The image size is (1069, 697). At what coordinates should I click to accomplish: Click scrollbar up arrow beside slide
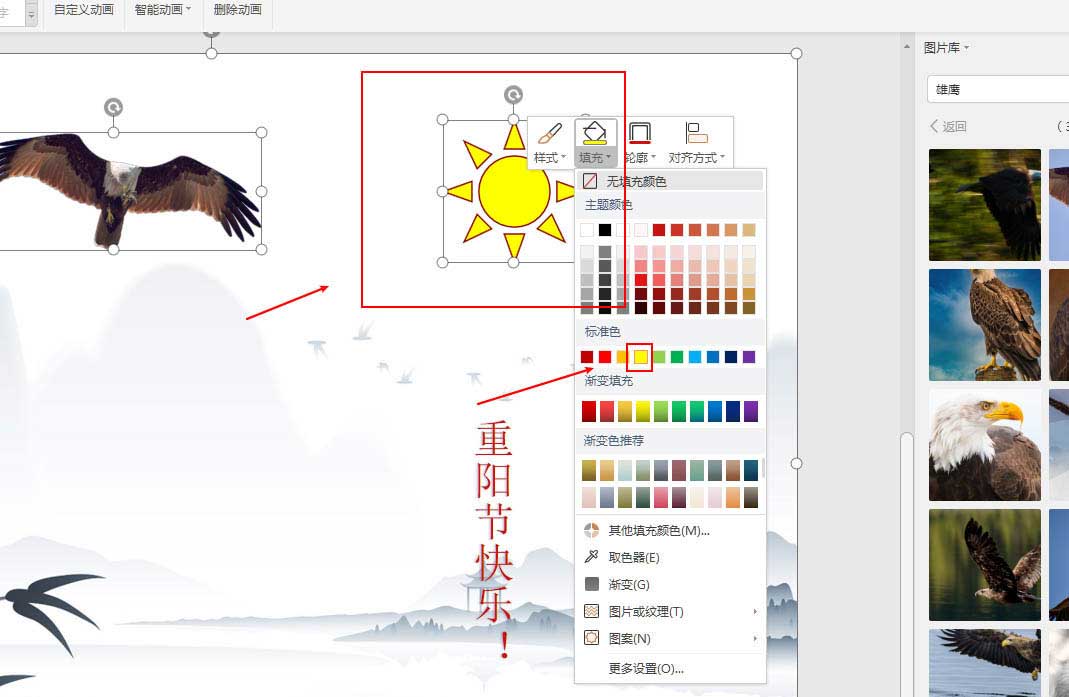point(907,46)
